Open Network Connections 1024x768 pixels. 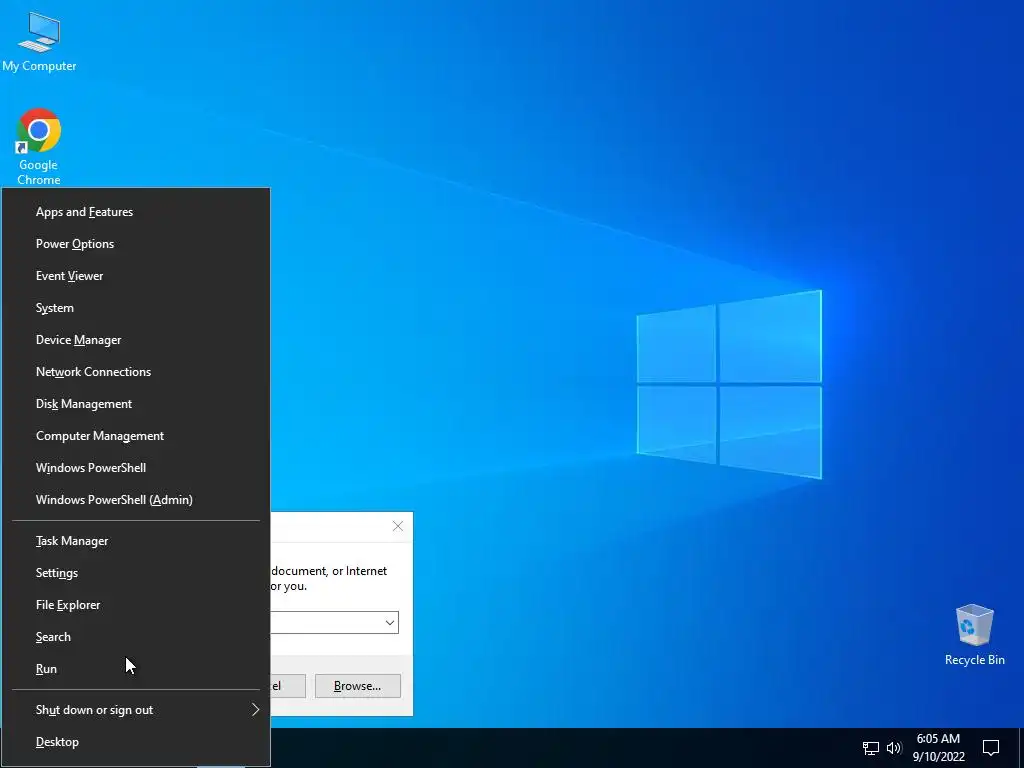pos(136,372)
